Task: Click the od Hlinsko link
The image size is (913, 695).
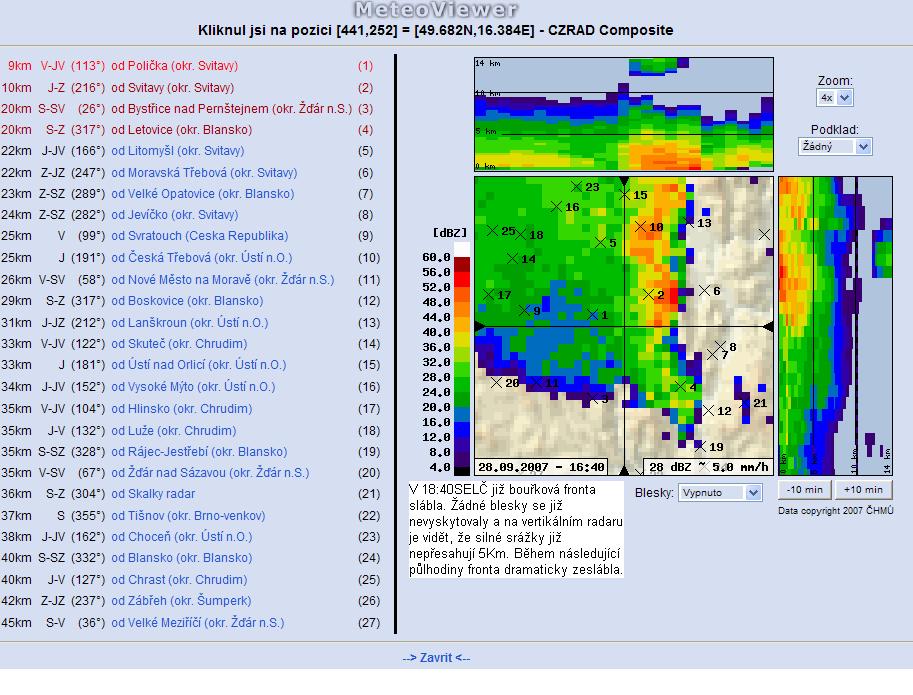Action: point(182,409)
